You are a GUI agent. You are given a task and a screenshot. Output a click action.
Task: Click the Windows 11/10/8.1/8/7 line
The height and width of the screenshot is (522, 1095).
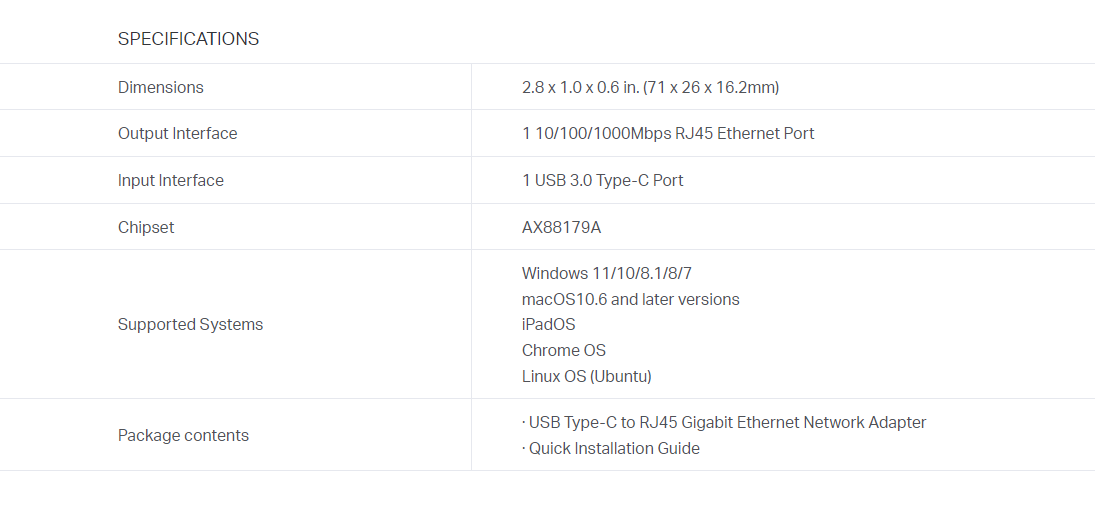[606, 273]
